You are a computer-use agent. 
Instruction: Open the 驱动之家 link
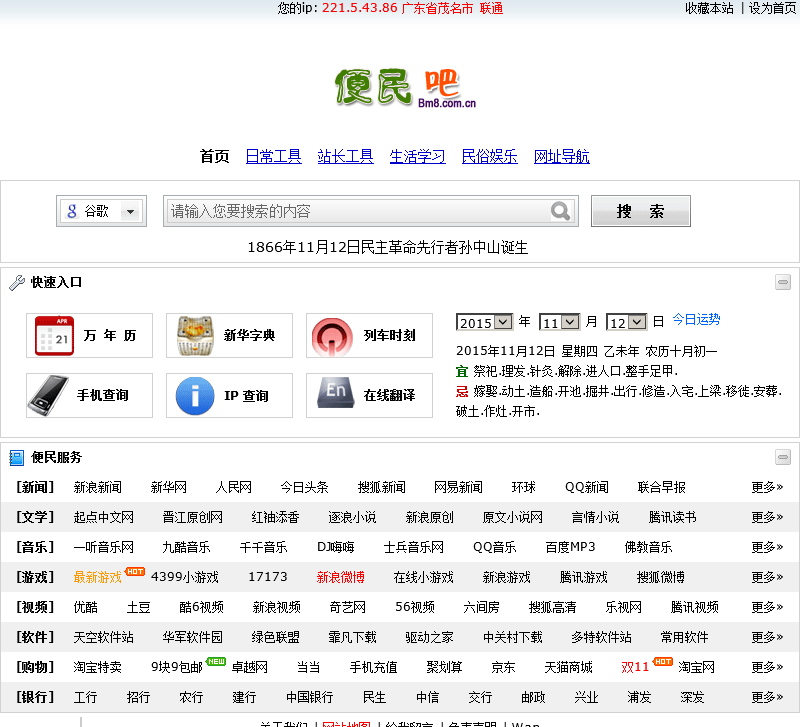[429, 637]
